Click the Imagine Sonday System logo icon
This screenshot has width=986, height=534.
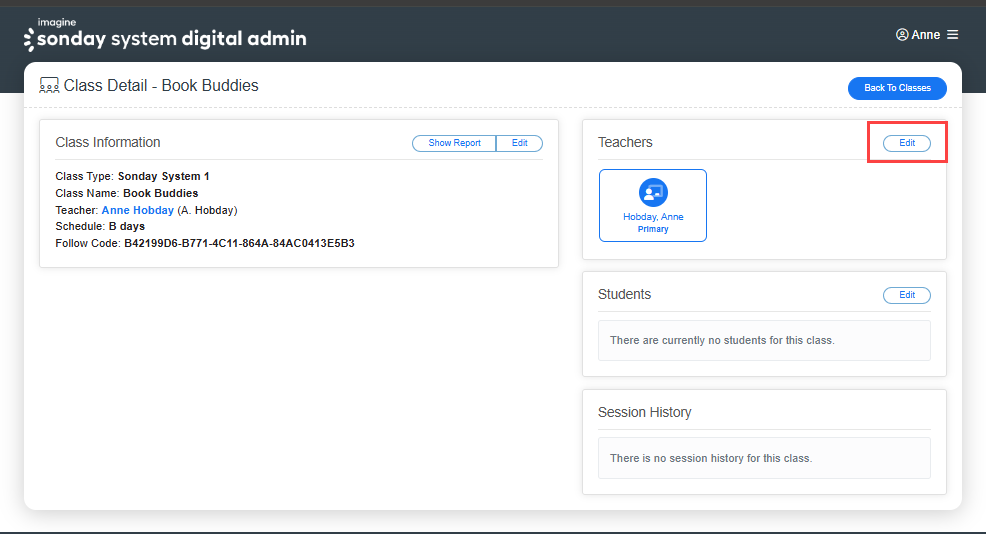coord(28,39)
